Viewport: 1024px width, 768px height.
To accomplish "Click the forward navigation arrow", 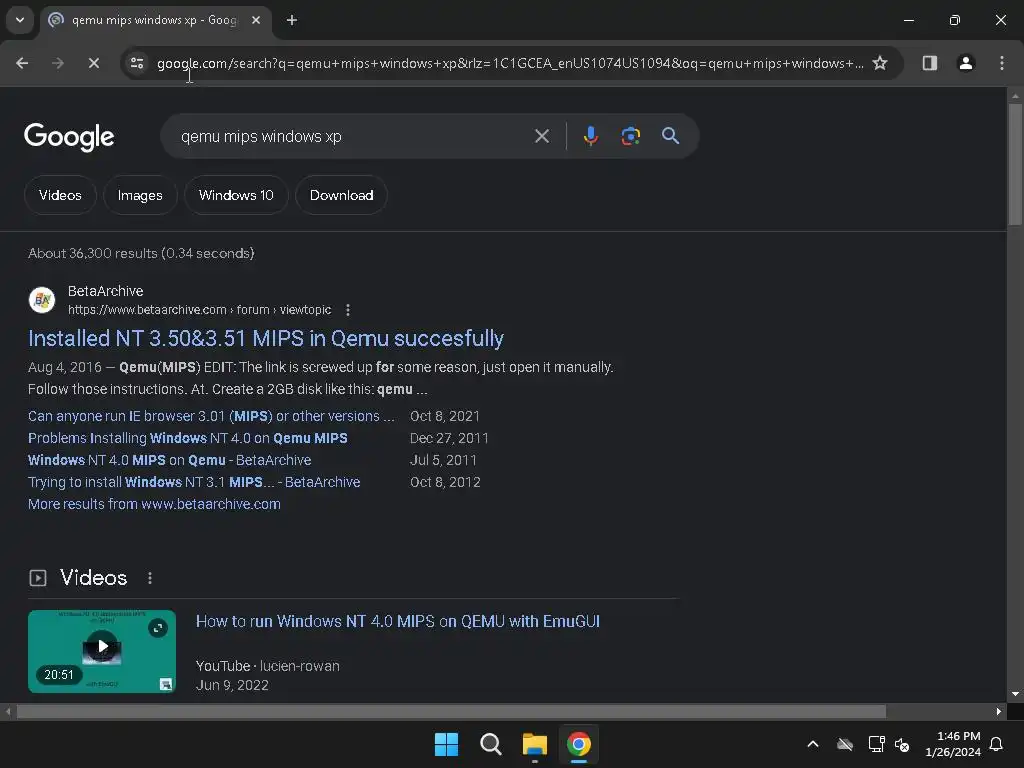I will click(57, 63).
